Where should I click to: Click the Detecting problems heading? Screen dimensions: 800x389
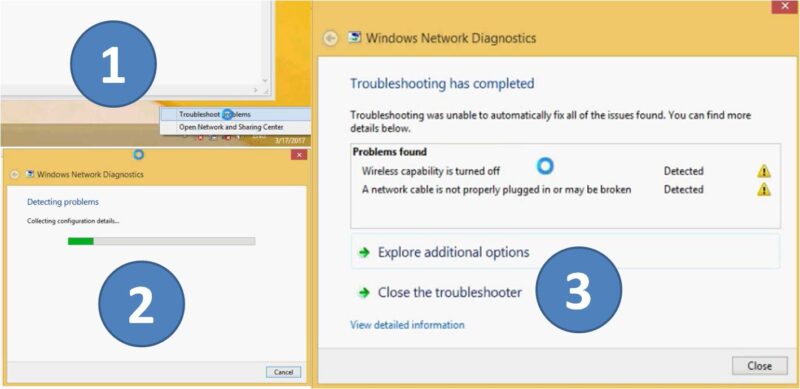point(63,202)
